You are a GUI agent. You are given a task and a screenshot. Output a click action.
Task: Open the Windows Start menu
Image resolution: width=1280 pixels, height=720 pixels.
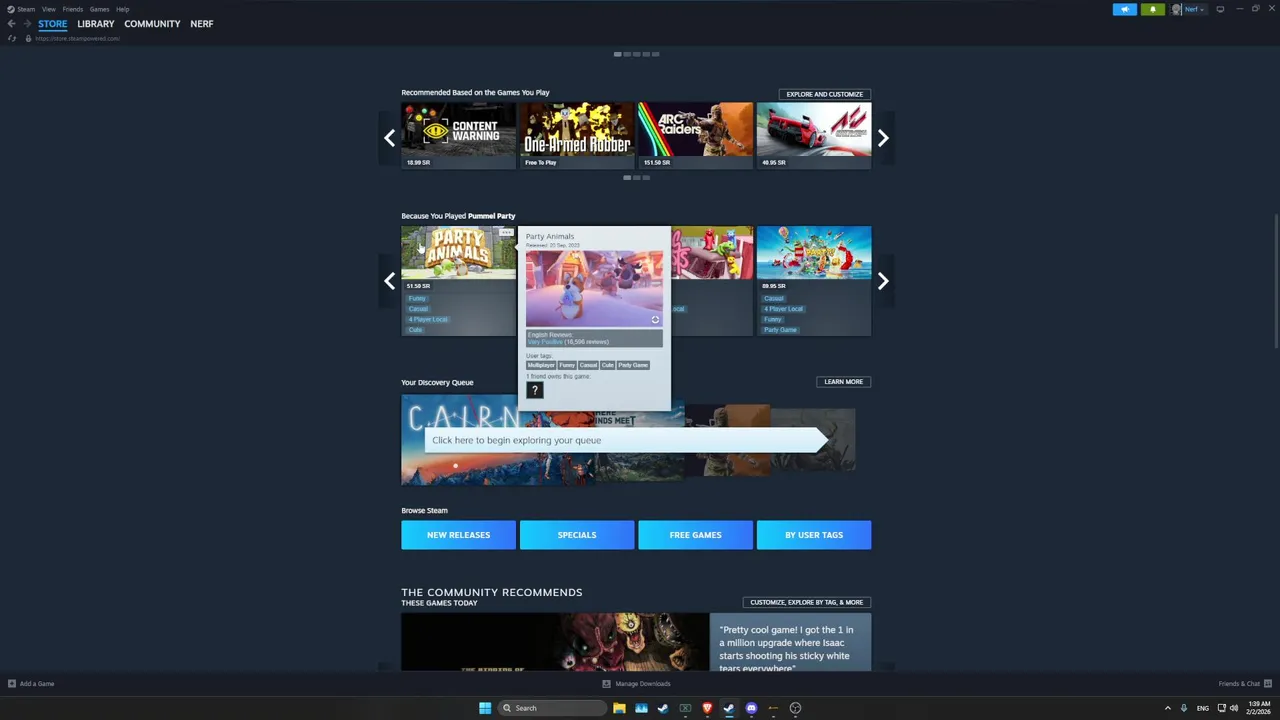[x=485, y=708]
